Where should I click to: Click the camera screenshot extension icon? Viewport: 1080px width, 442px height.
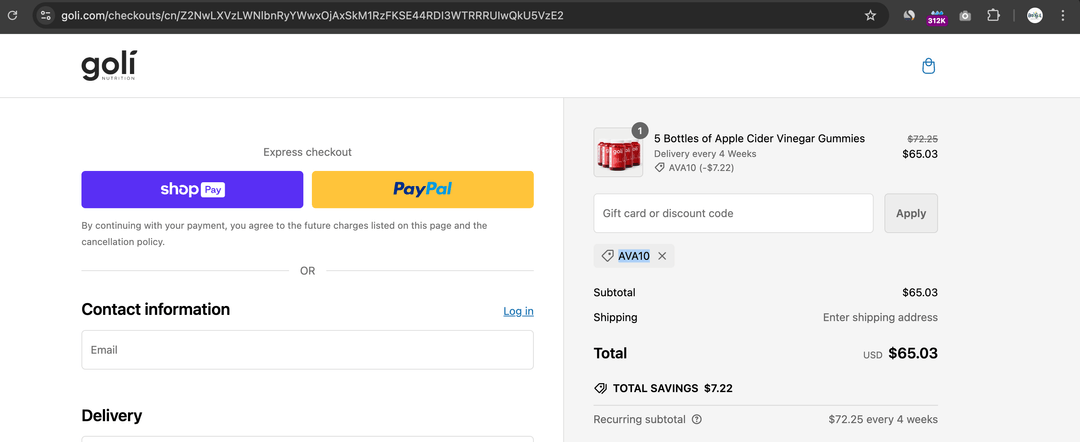click(965, 15)
